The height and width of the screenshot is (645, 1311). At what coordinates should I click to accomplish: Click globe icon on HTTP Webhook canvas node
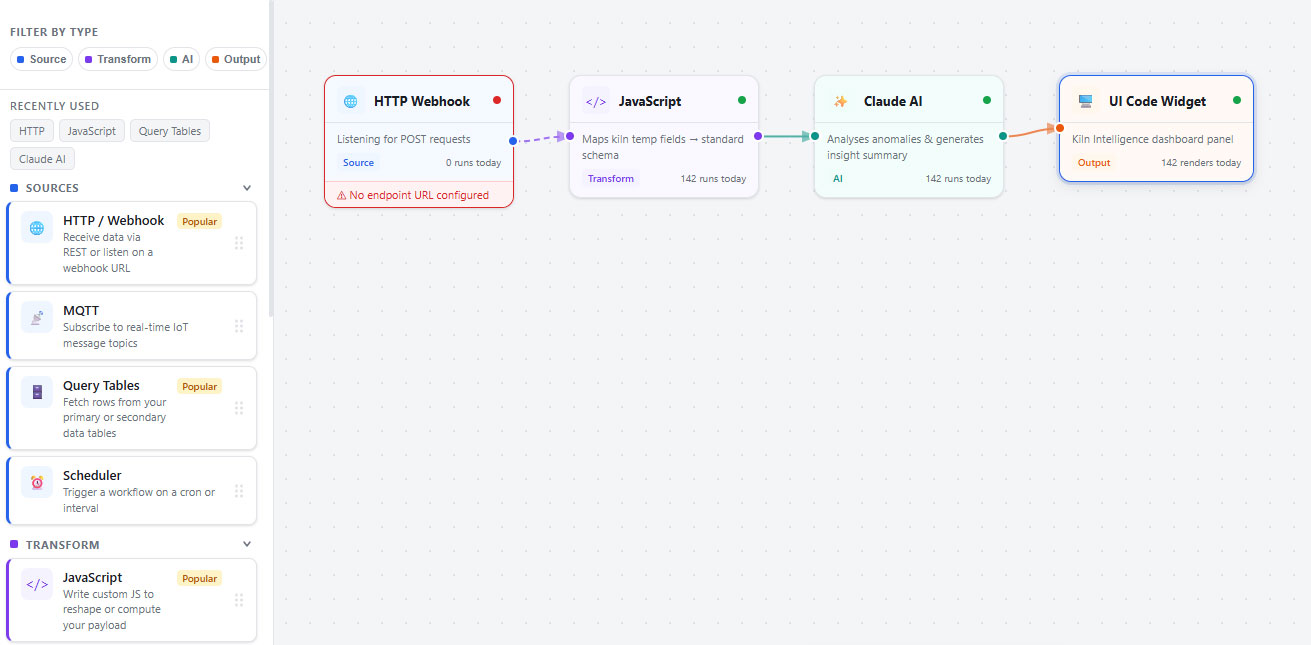(x=350, y=101)
